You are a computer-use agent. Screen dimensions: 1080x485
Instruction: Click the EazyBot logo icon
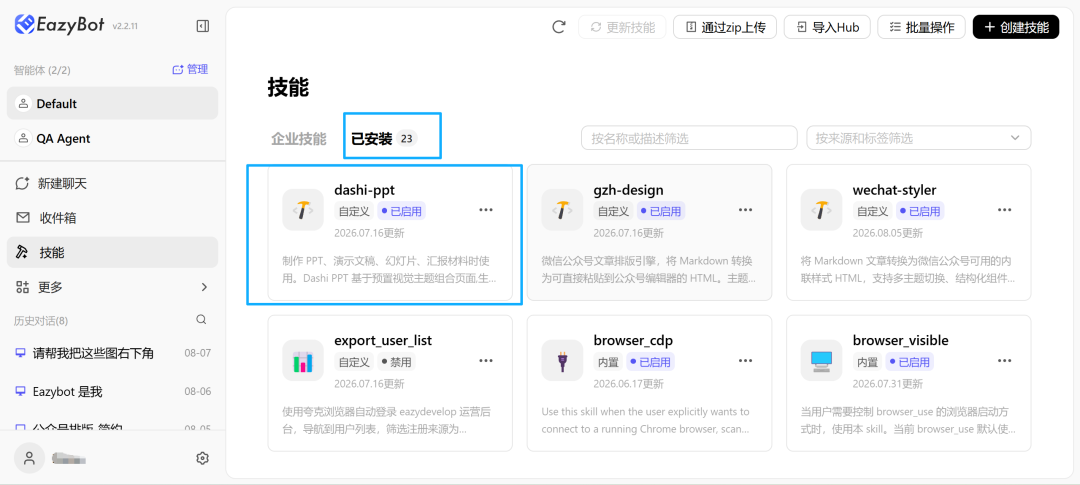pyautogui.click(x=24, y=25)
